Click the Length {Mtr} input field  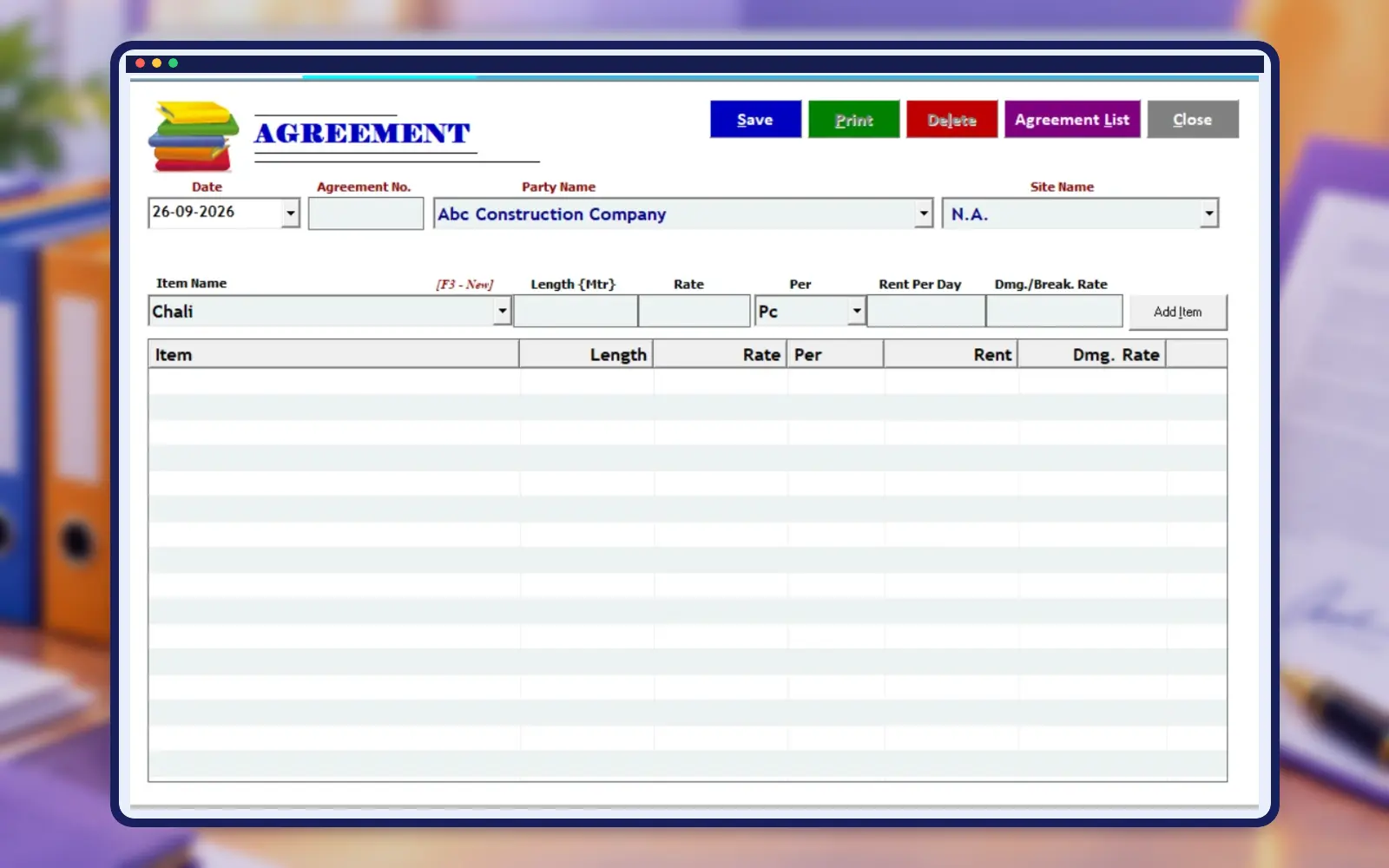[x=576, y=311]
